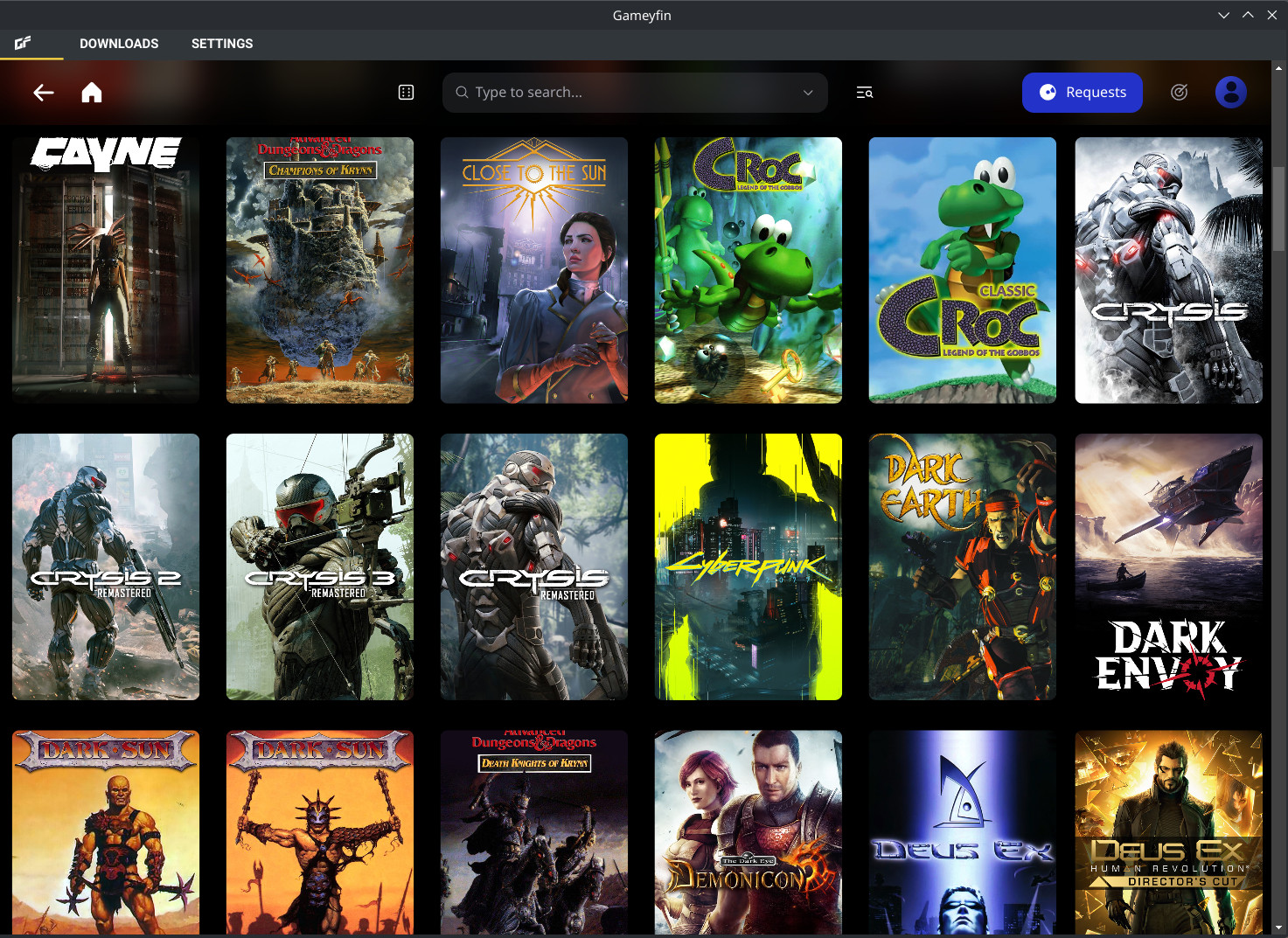Viewport: 1288px width, 938px height.
Task: Select the Champions of Krynn cover
Action: coord(320,270)
